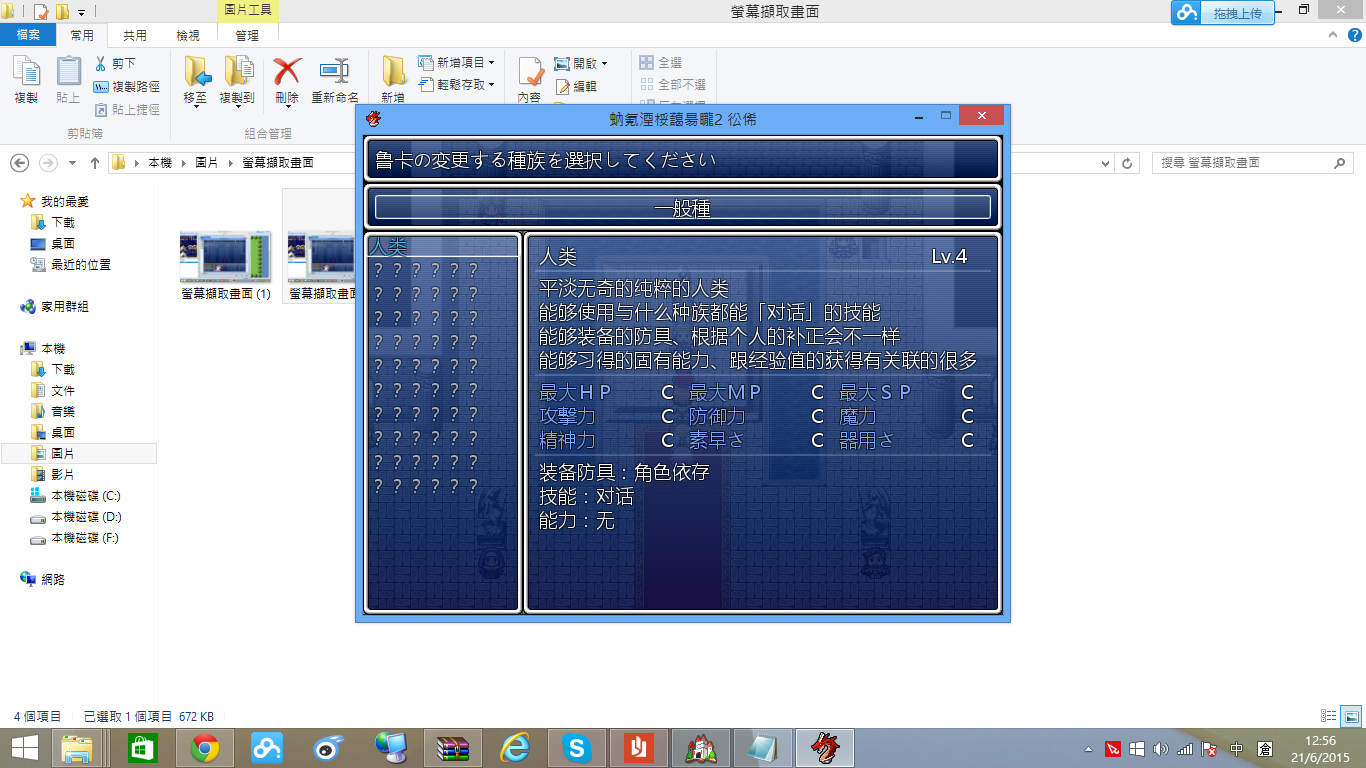
Task: Open the address bar history dropdown
Action: [x=1105, y=163]
